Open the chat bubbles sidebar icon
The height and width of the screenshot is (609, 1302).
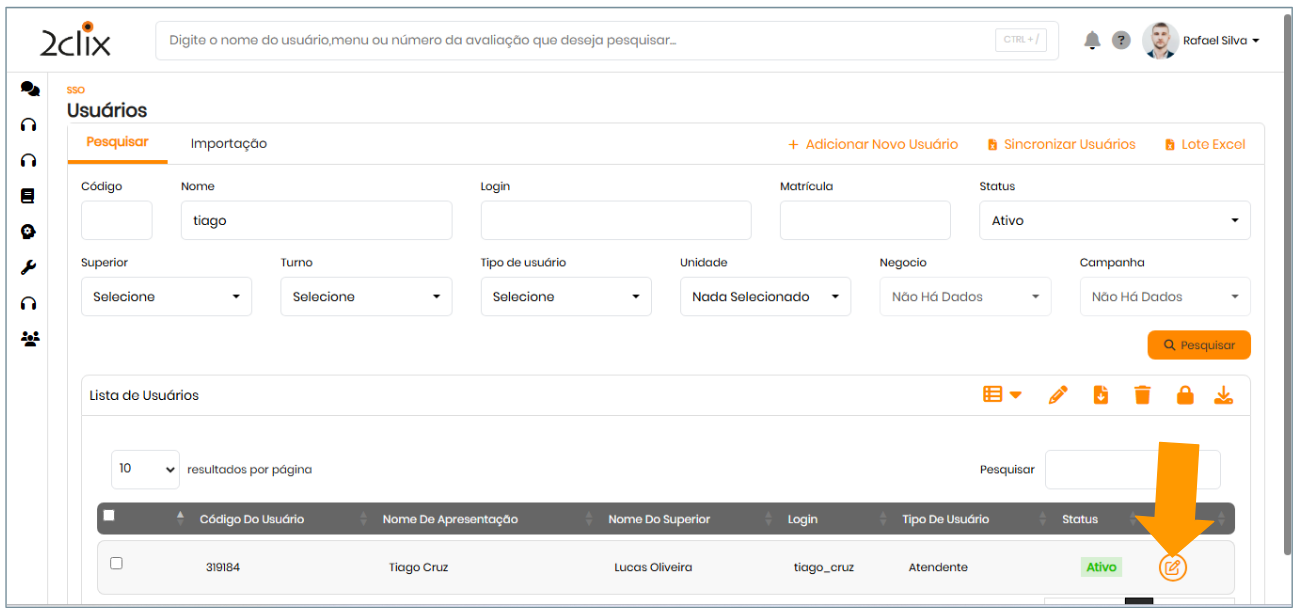coord(30,89)
